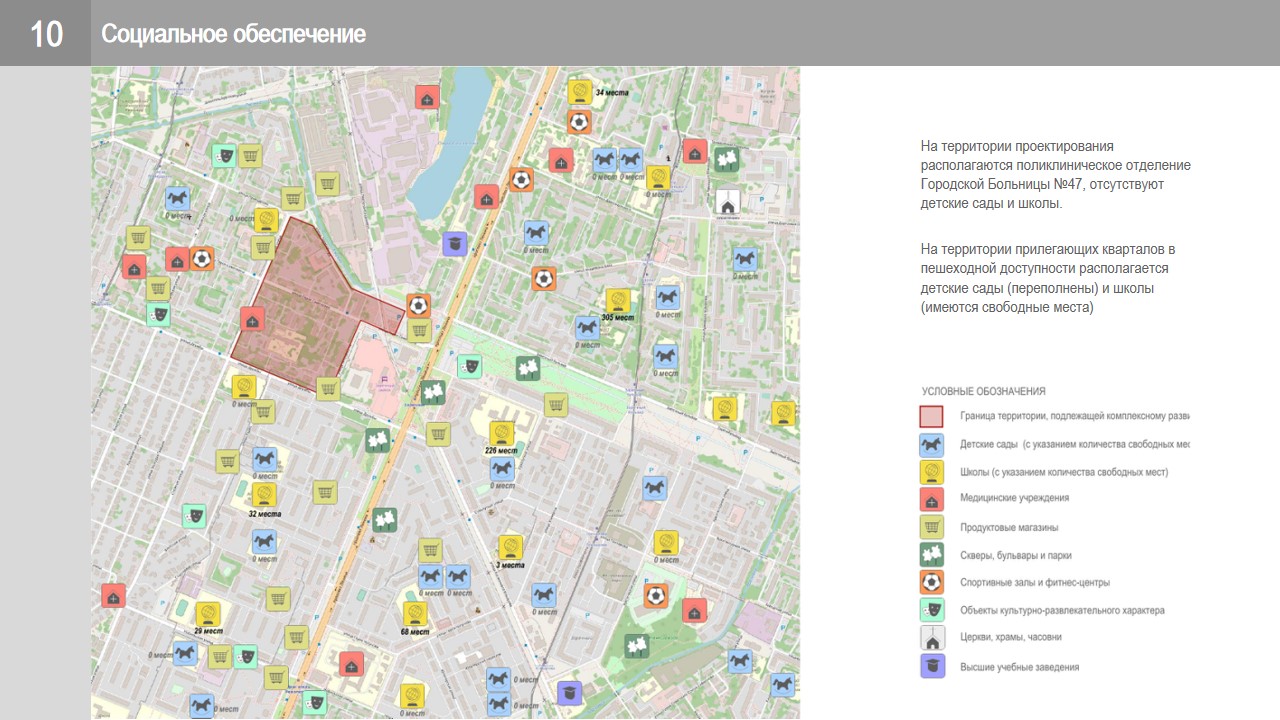Viewport: 1280px width, 720px height.
Task: Click the church icon on the map
Action: [727, 203]
